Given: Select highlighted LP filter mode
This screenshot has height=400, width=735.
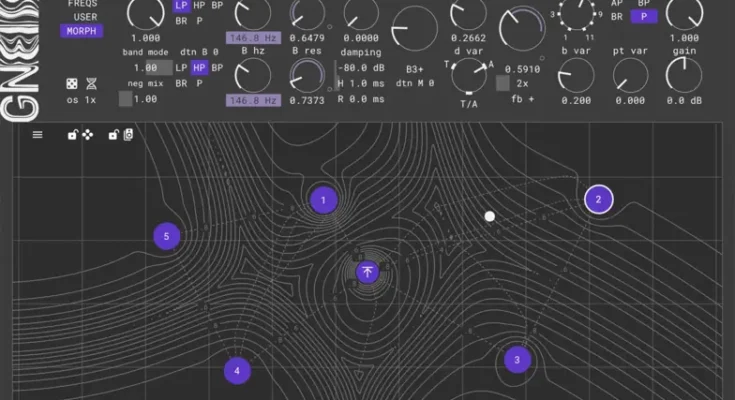Looking at the screenshot, I should click(181, 6).
